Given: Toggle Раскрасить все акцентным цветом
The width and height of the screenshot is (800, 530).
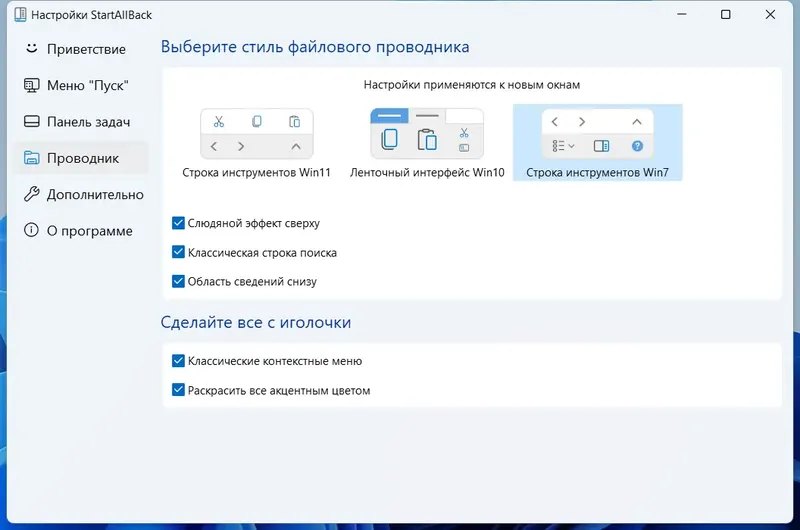Looking at the screenshot, I should [x=178, y=390].
